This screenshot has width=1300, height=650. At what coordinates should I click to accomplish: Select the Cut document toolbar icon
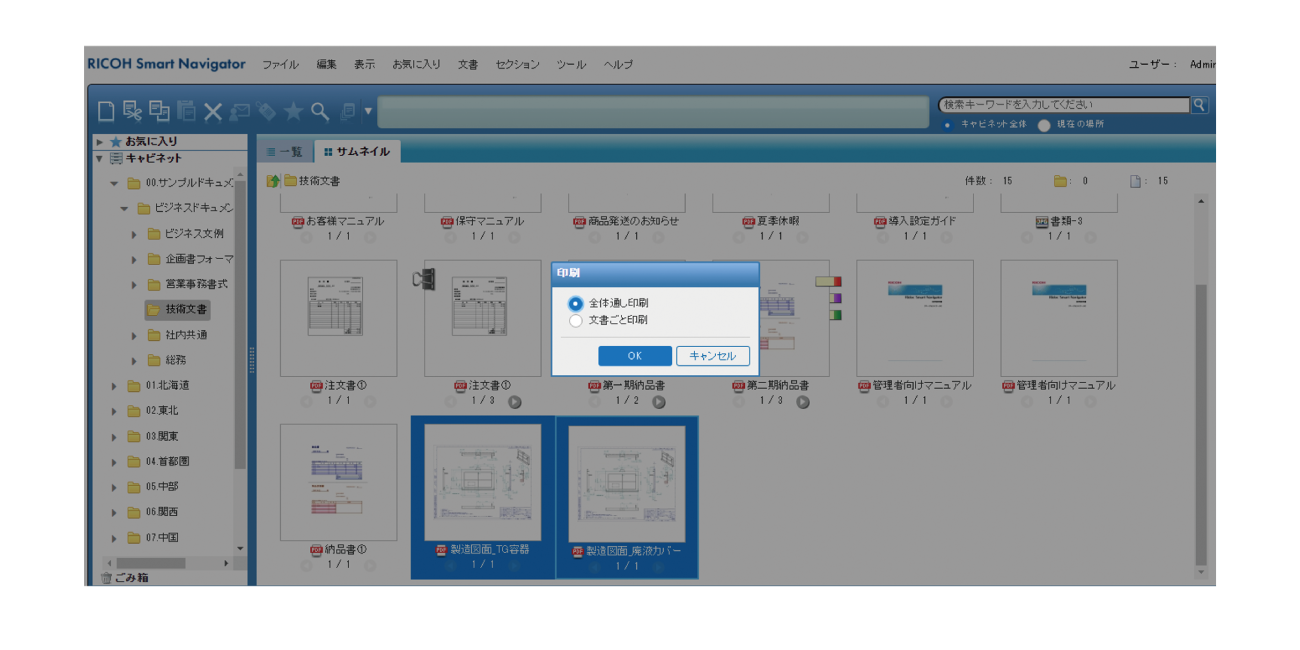pyautogui.click(x=132, y=106)
